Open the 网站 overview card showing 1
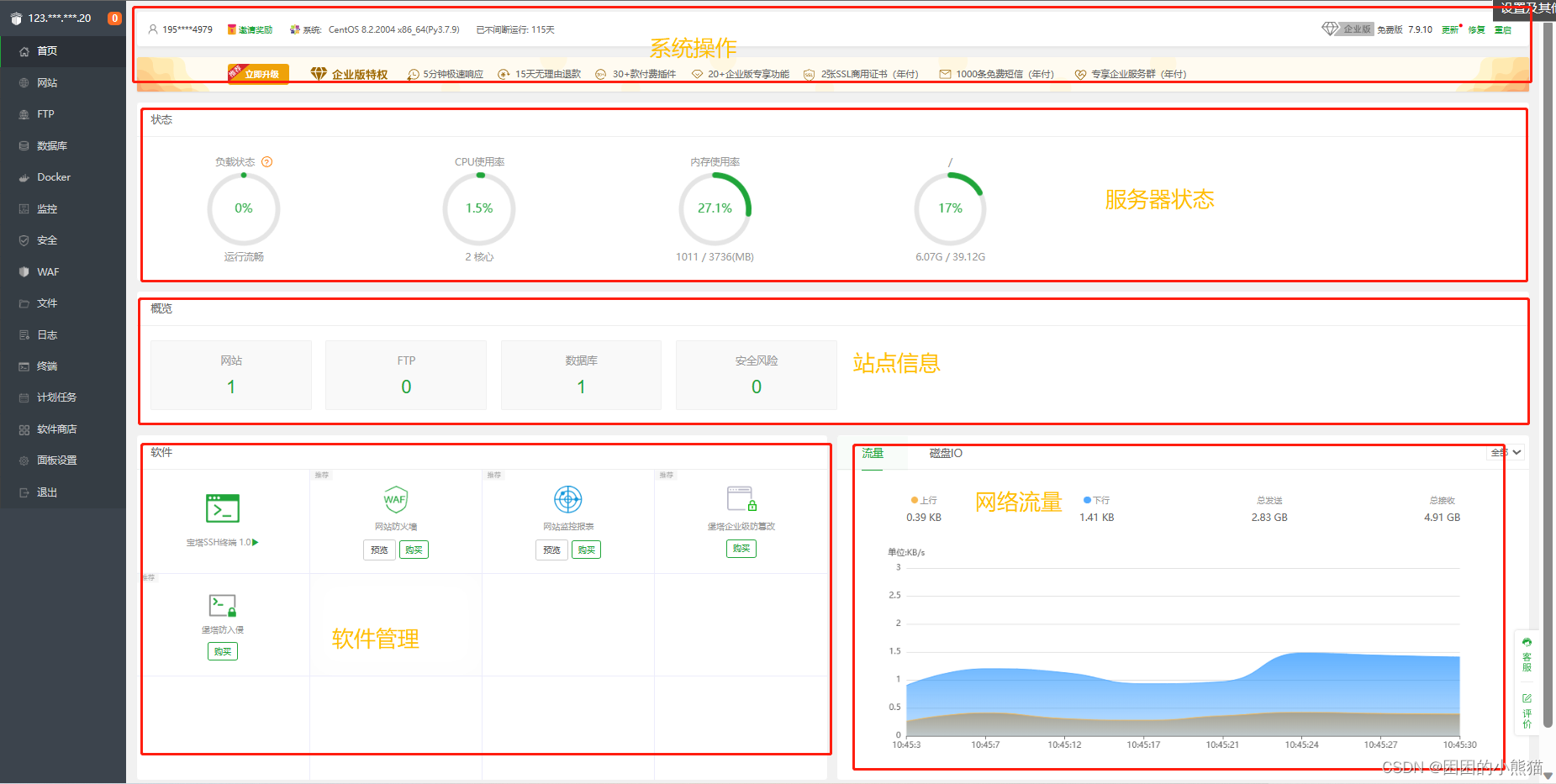Screen dimensions: 1556x784 click(x=231, y=375)
